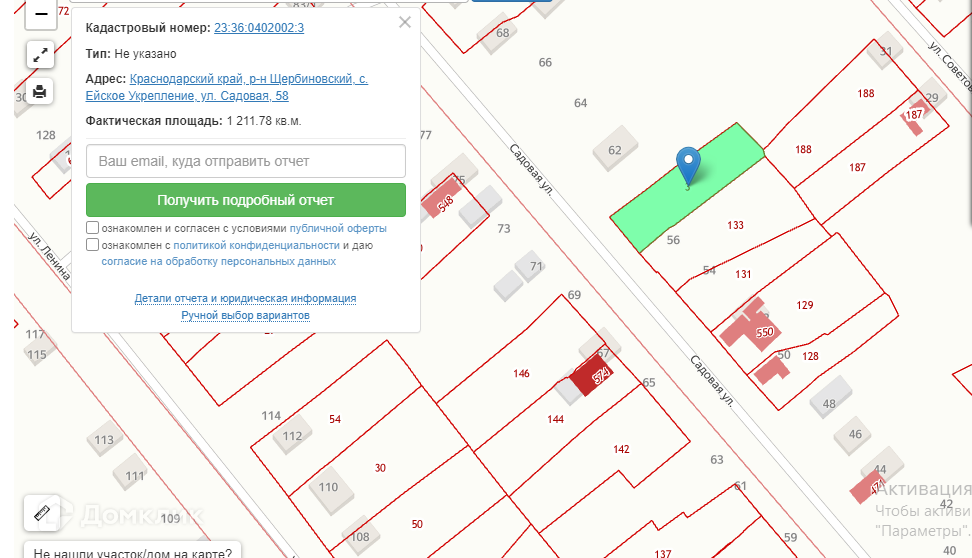Click house number 112 building
The width and height of the screenshot is (972, 558).
[x=293, y=436]
